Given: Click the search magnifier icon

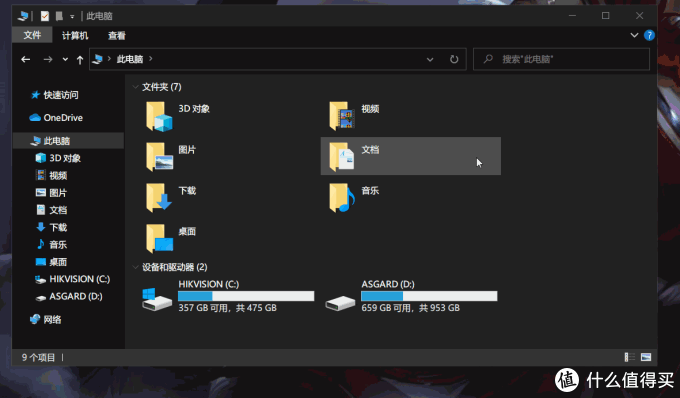Looking at the screenshot, I should pos(488,59).
